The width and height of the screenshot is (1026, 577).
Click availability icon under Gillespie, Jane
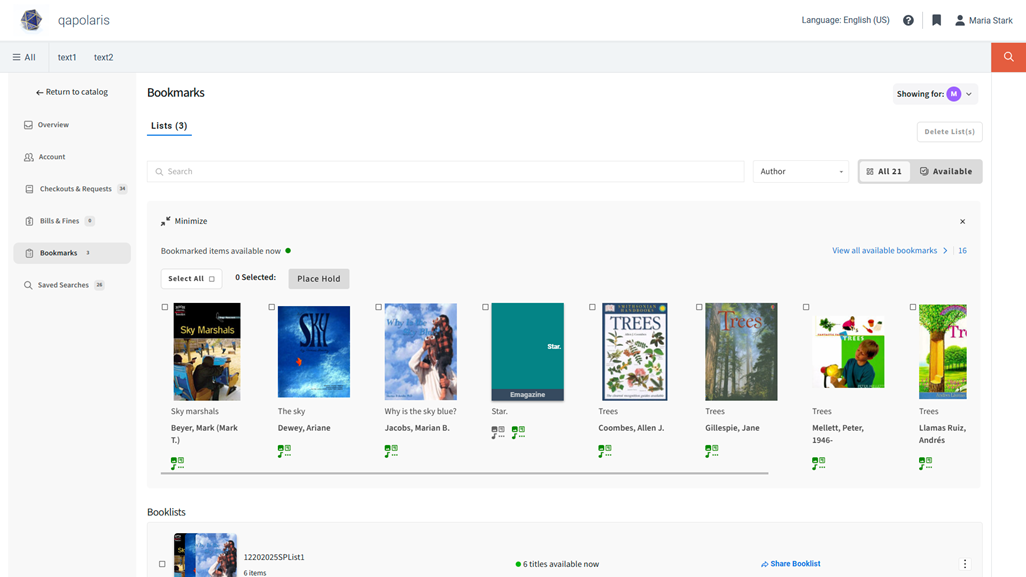pyautogui.click(x=711, y=451)
